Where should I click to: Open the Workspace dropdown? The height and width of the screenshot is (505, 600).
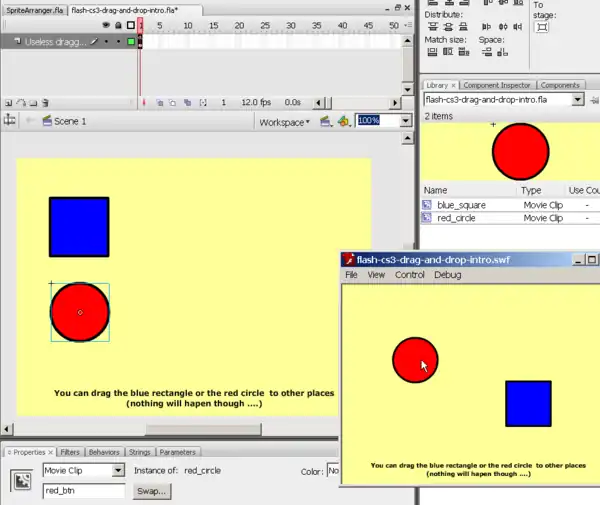[284, 122]
